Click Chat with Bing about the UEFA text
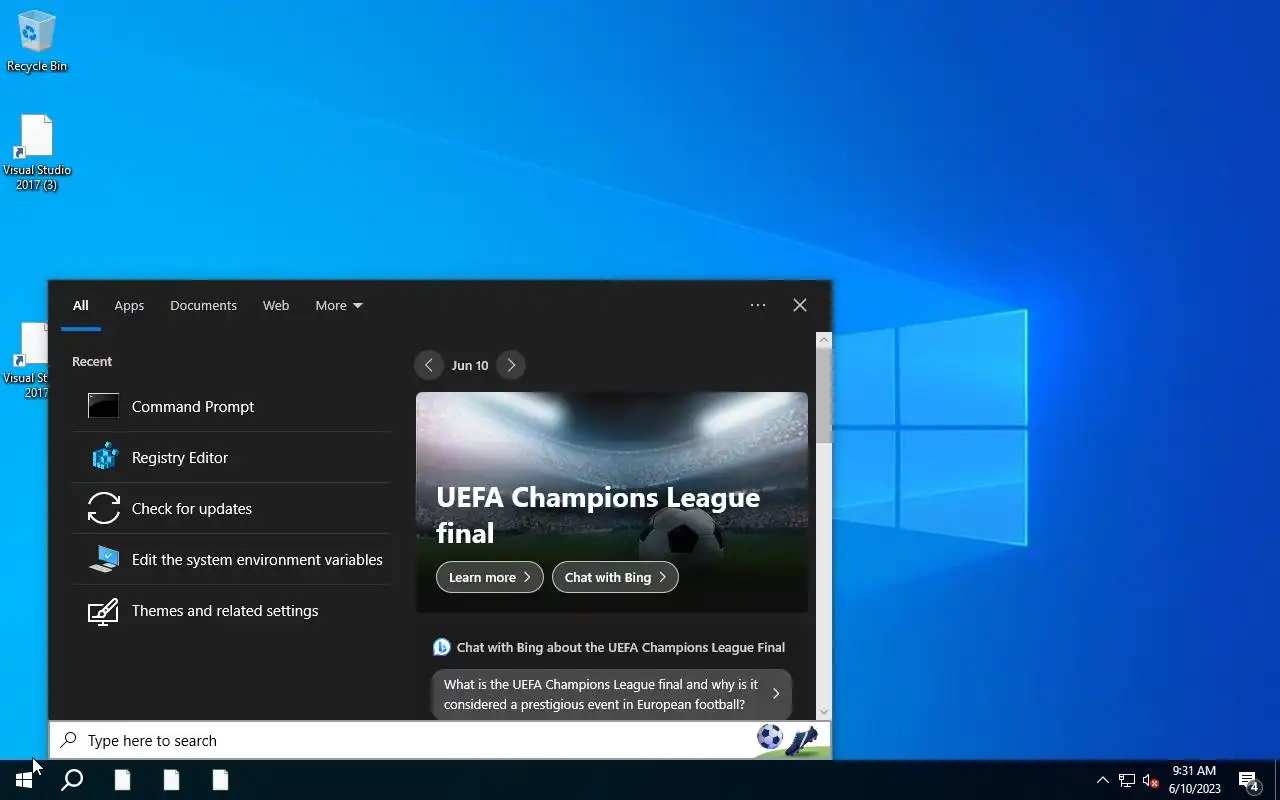The width and height of the screenshot is (1280, 800). click(620, 647)
